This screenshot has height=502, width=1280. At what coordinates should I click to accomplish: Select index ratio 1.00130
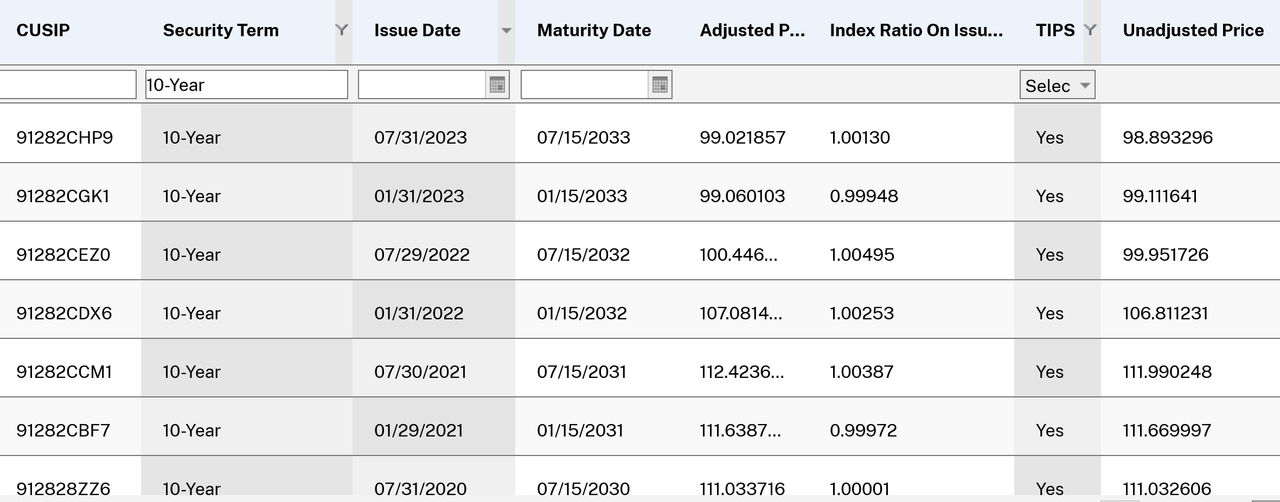point(860,137)
